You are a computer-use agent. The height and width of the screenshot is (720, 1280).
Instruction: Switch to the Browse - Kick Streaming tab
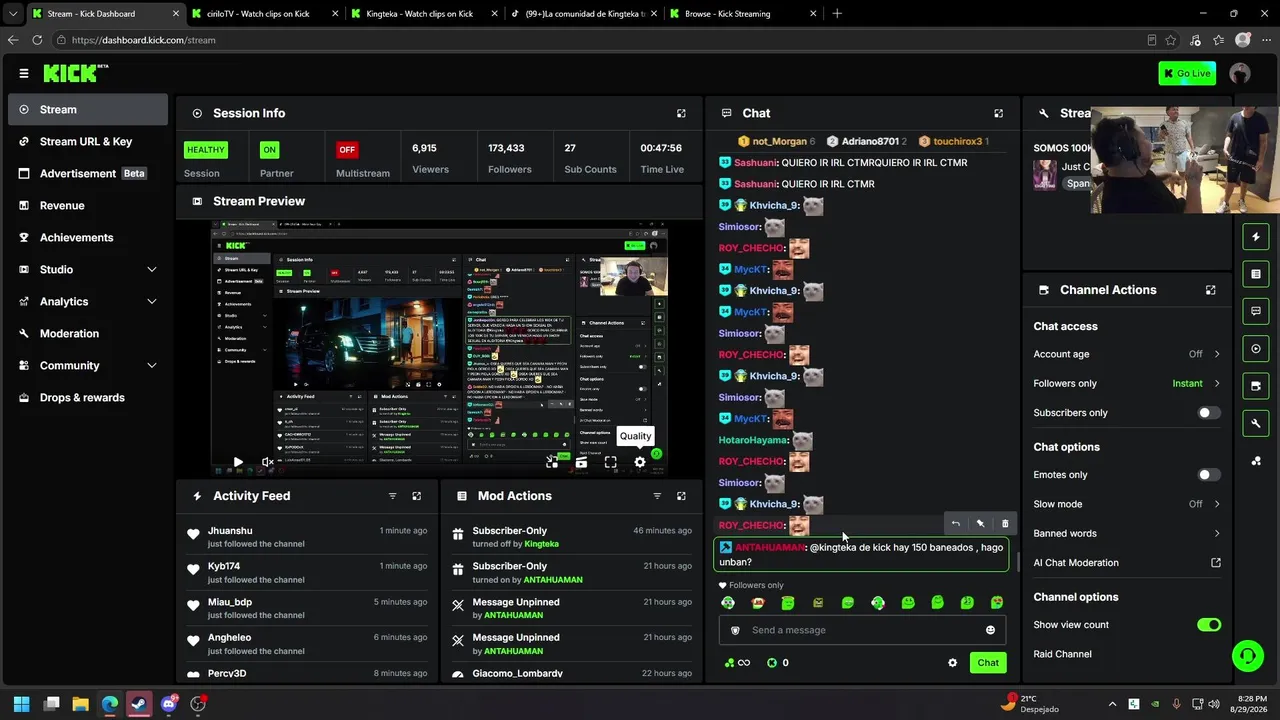(x=741, y=14)
